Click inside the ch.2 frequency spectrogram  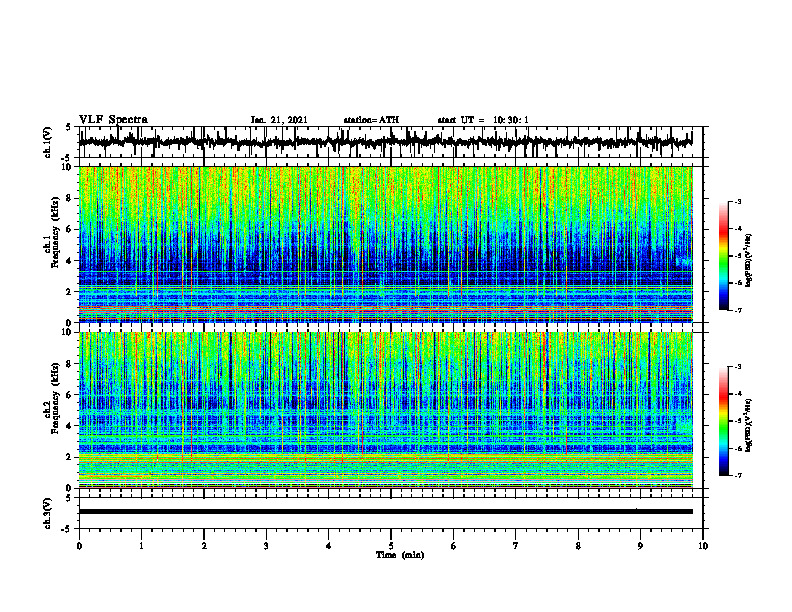pyautogui.click(x=385, y=410)
